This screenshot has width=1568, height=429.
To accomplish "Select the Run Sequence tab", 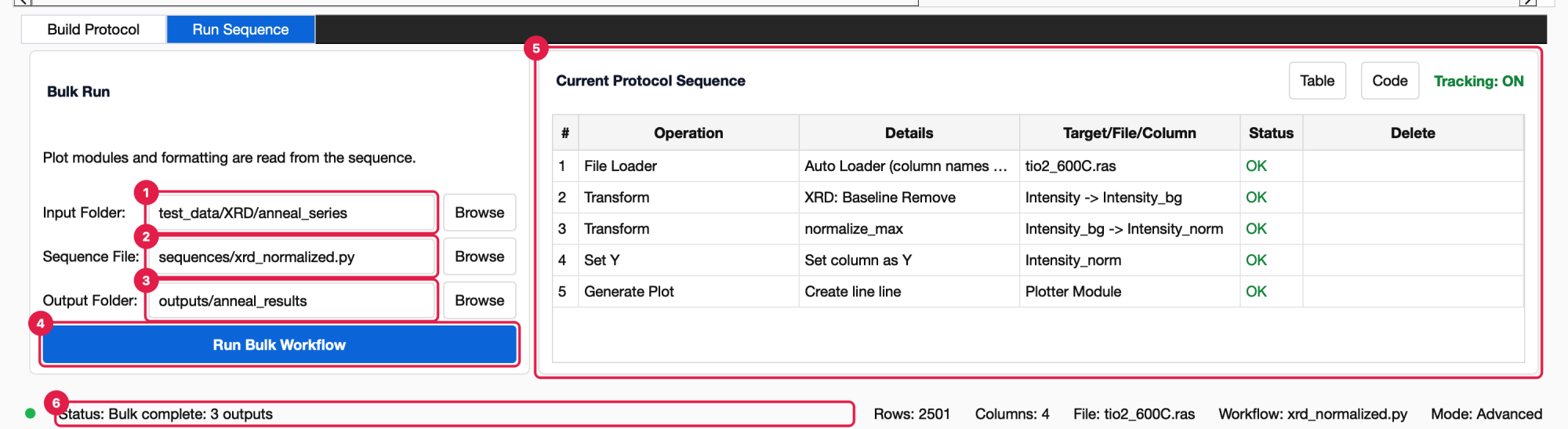I will tap(241, 30).
